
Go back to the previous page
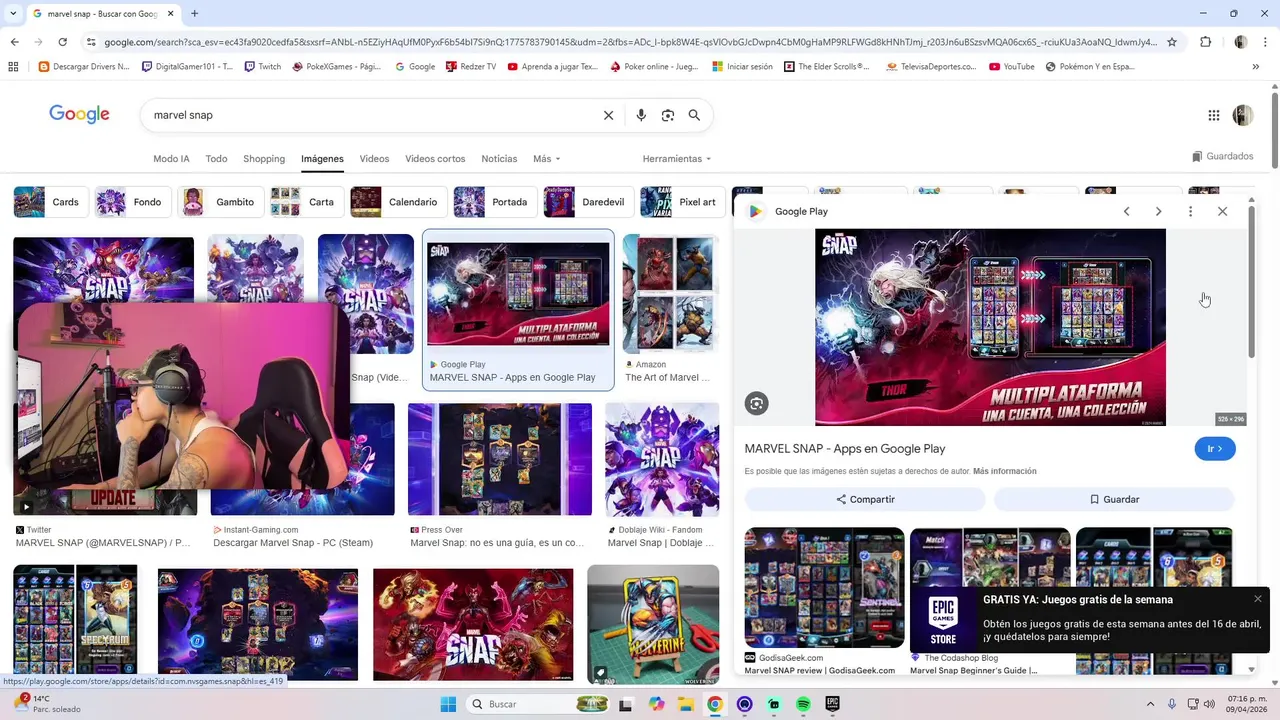coord(14,42)
